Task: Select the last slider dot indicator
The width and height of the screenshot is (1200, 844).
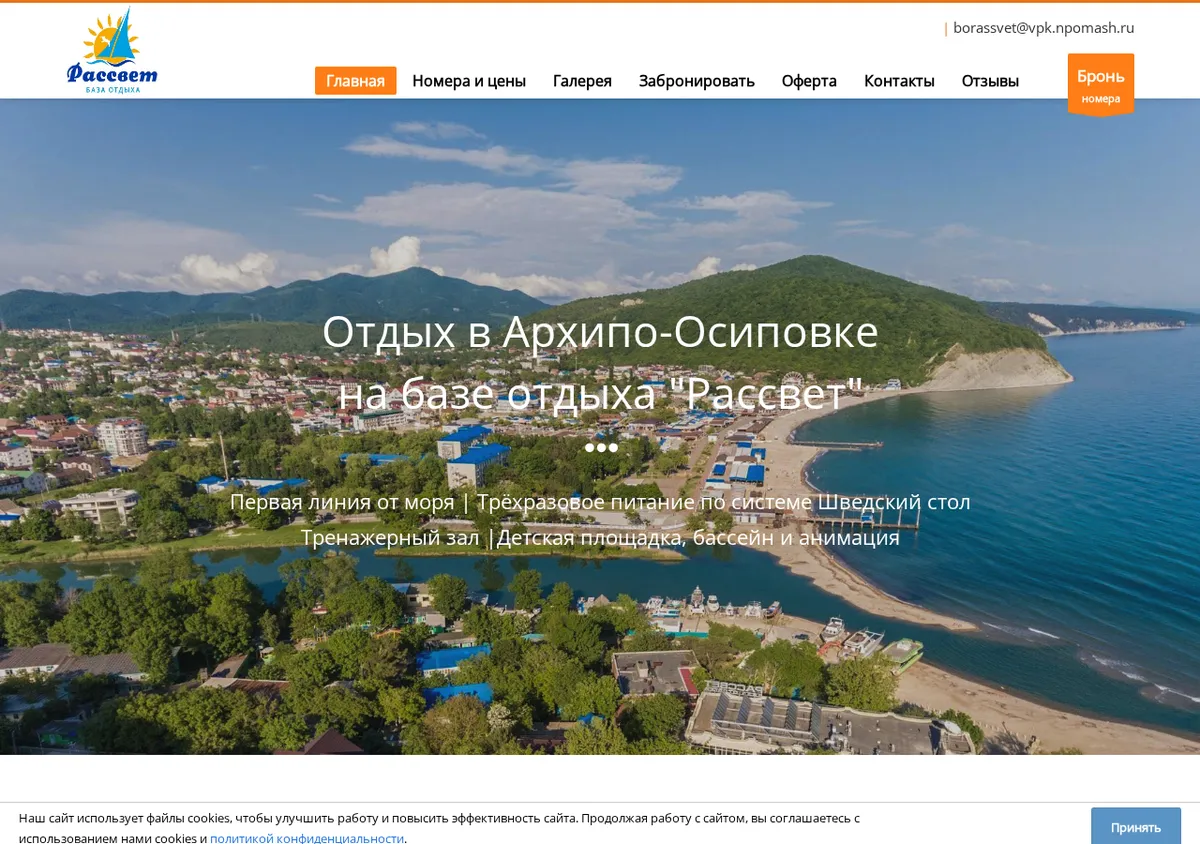Action: click(x=613, y=447)
